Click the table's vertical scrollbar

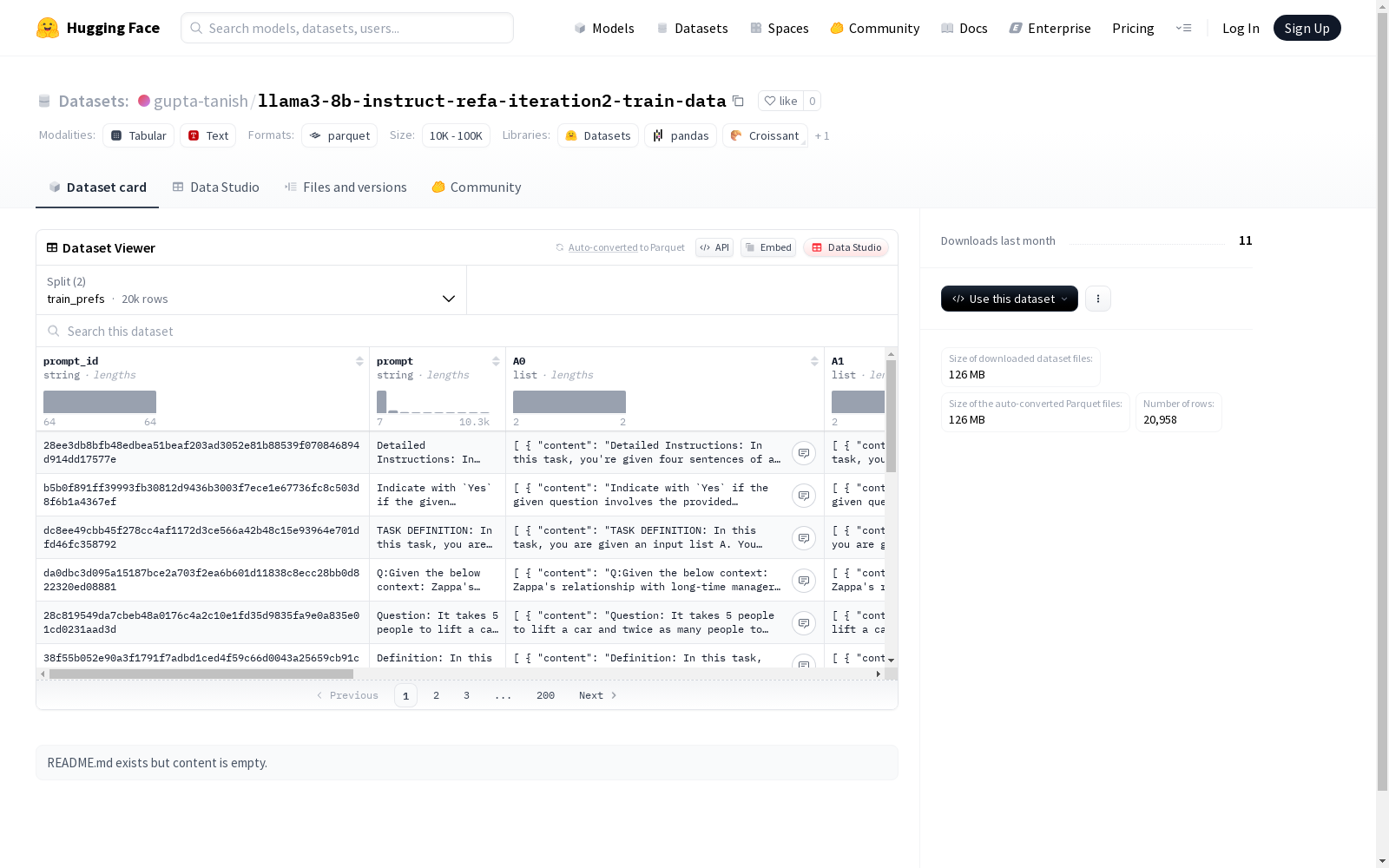(x=891, y=416)
